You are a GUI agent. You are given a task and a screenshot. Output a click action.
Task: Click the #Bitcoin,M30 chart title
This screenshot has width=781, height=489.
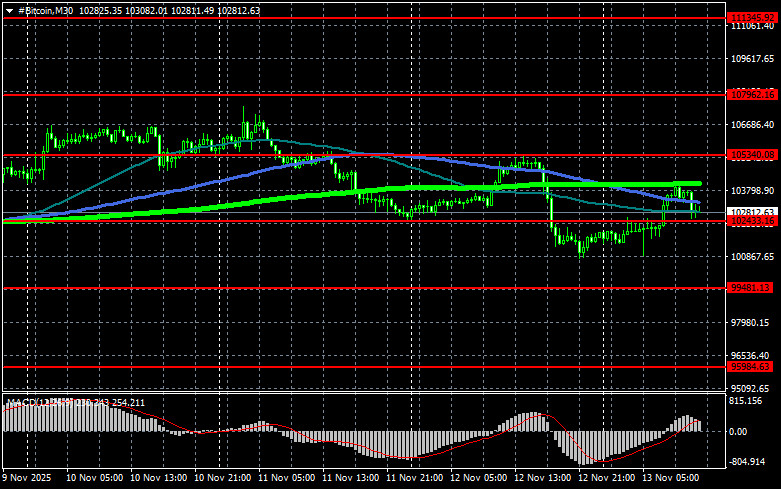pyautogui.click(x=45, y=10)
